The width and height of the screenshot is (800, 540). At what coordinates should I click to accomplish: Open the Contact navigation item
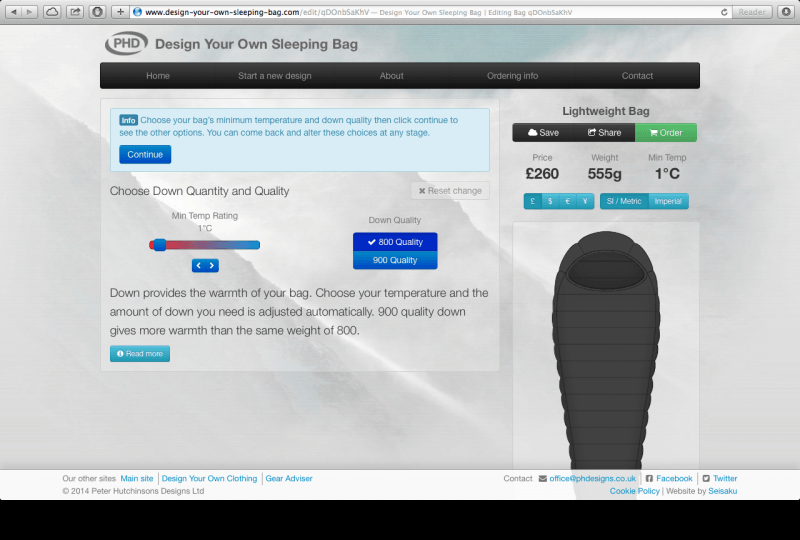pos(637,76)
